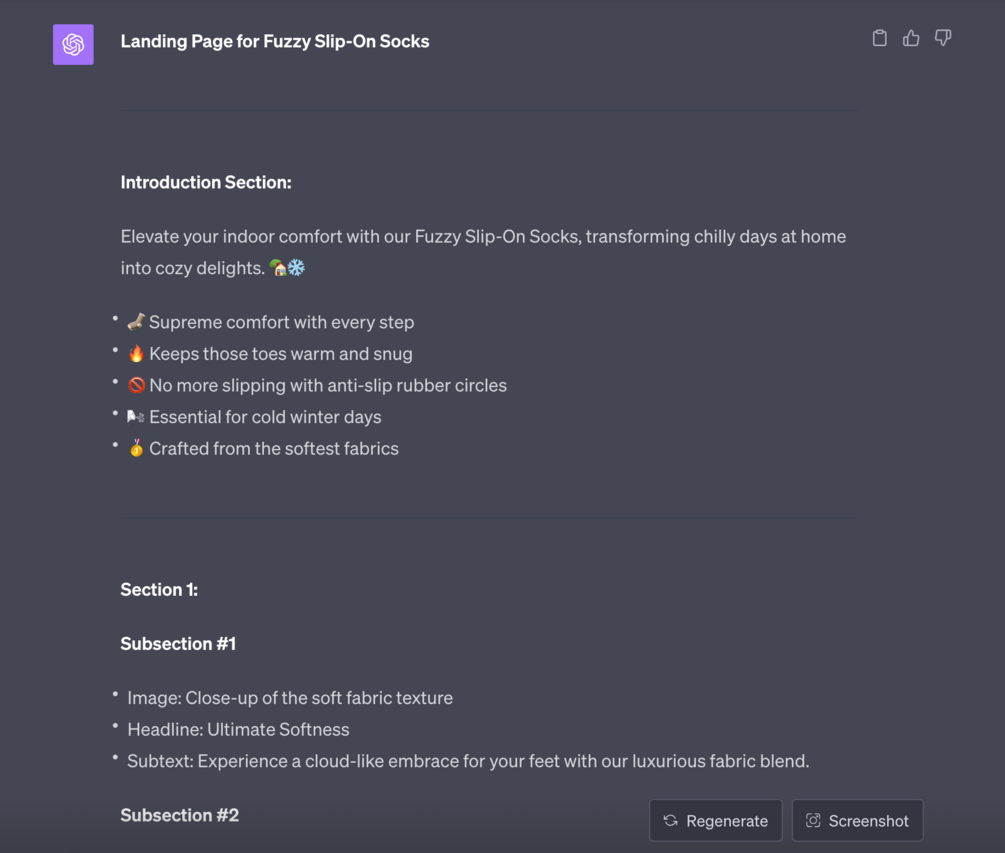Give the response a thumbs down
Screen dimensions: 1005x853
coord(943,38)
